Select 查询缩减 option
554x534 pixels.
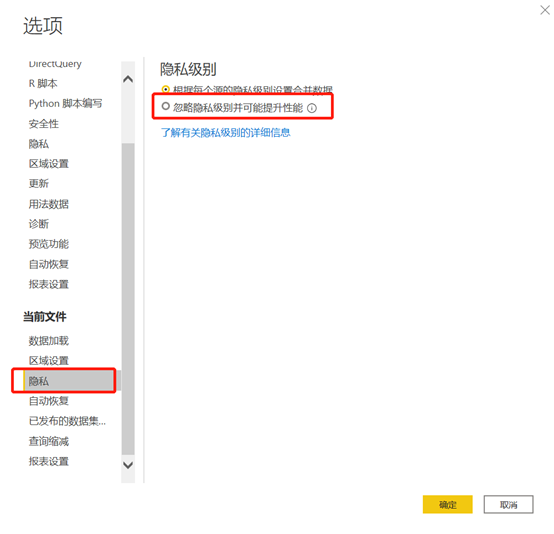49,441
